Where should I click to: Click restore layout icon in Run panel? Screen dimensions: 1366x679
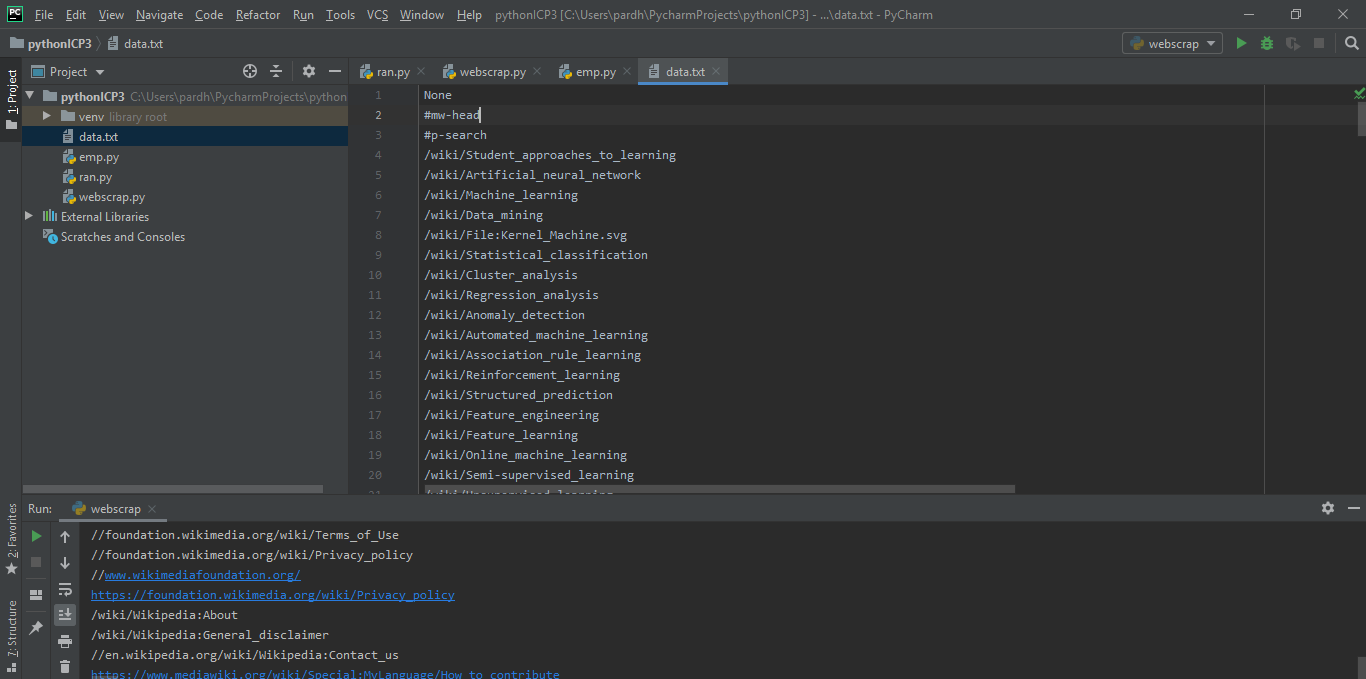click(36, 594)
